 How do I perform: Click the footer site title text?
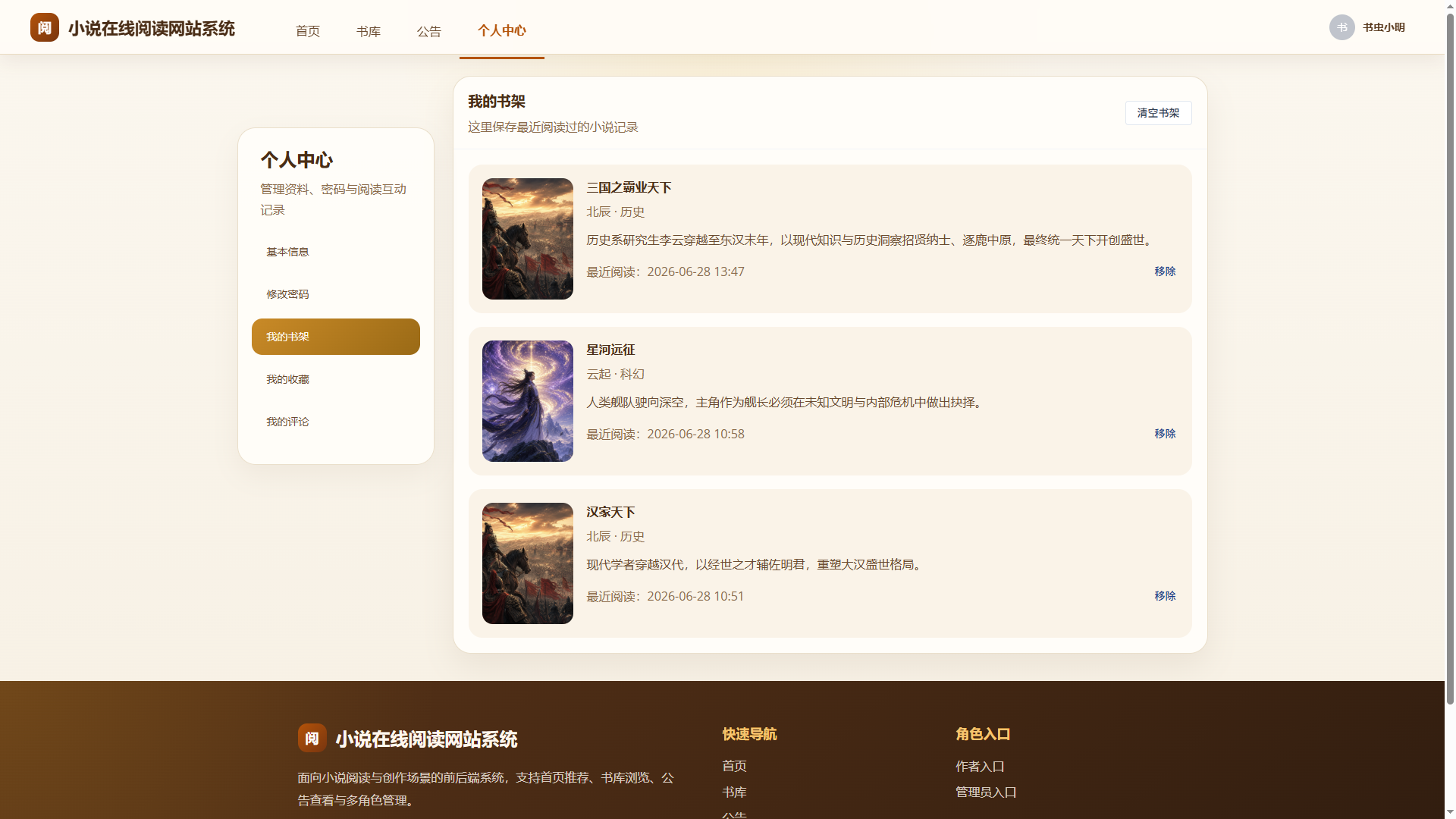[x=426, y=739]
